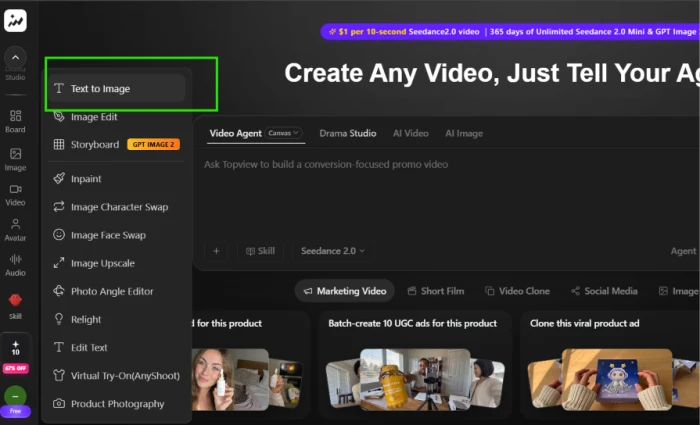Select Text to Image menu entry
700x425 pixels.
[117, 88]
